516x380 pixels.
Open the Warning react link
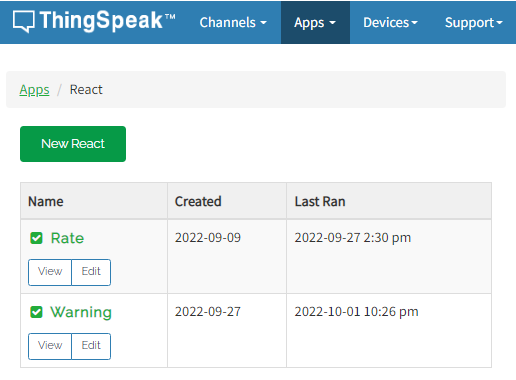81,312
